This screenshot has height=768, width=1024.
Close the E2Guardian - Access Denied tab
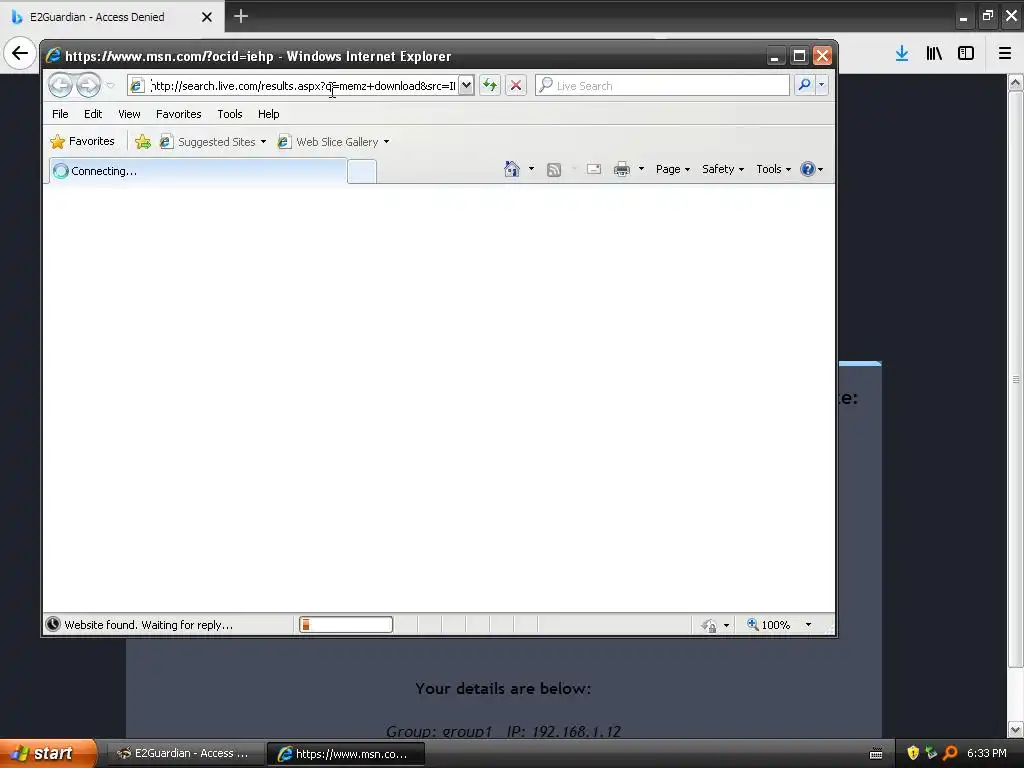click(206, 17)
